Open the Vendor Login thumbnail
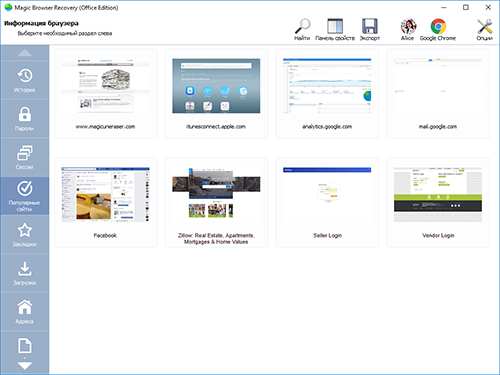Screen dimensions: 500x375 click(438, 195)
